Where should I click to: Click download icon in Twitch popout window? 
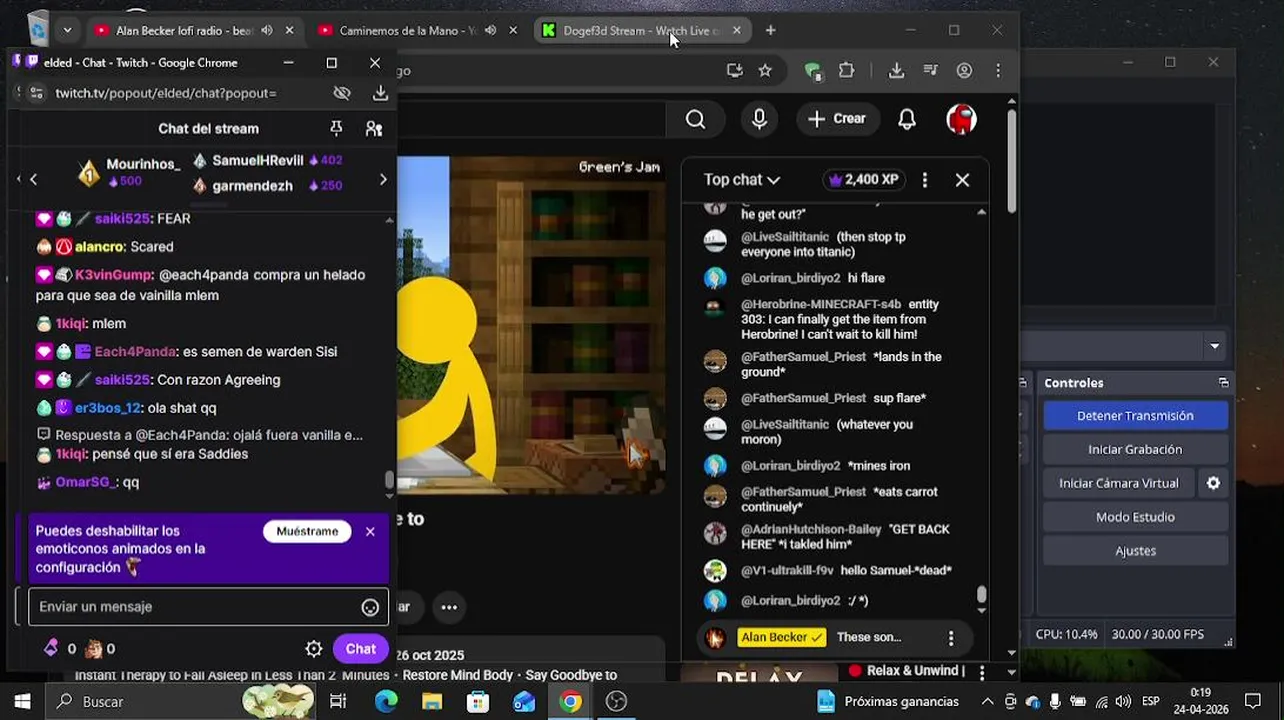pyautogui.click(x=380, y=93)
